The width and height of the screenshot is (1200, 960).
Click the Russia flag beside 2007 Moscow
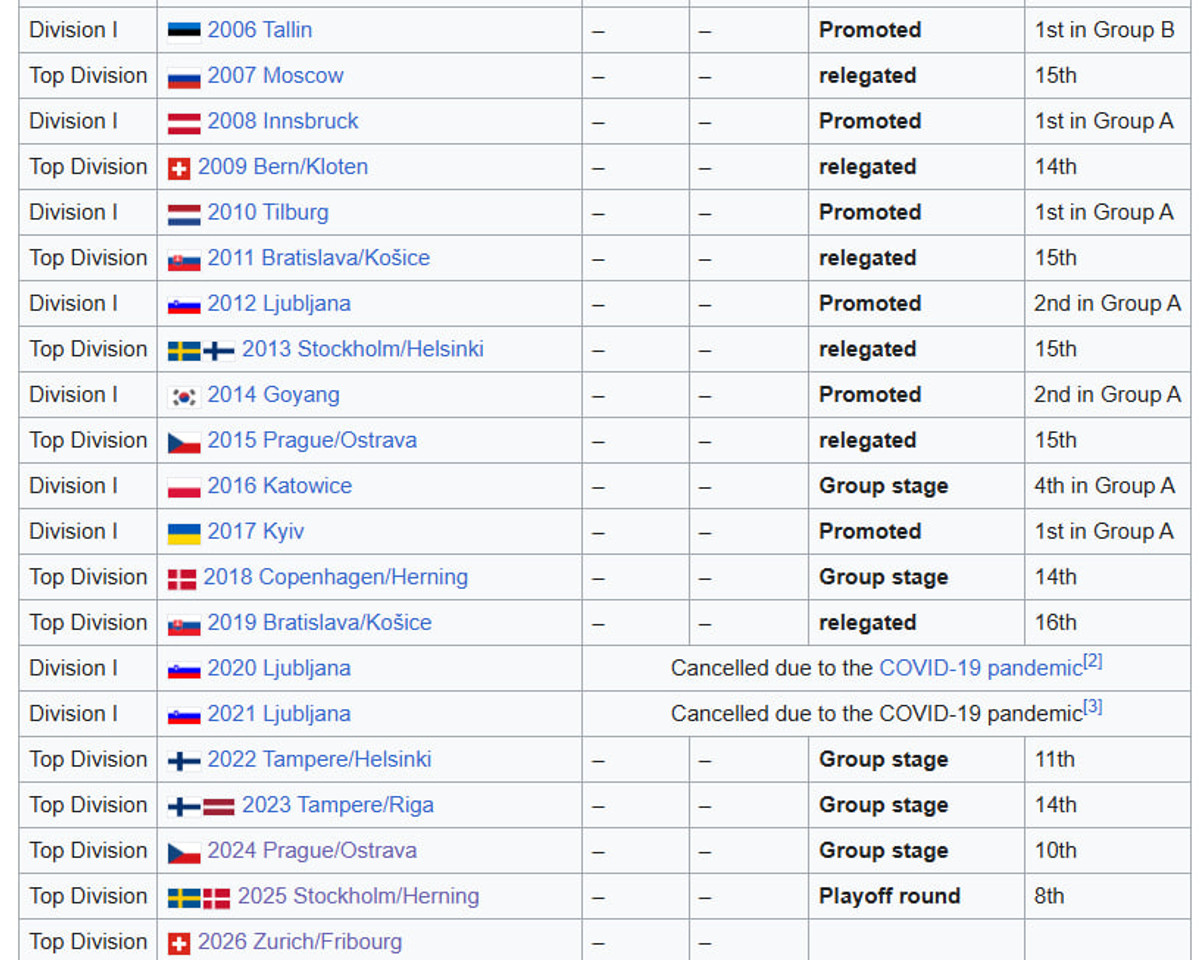click(x=184, y=77)
